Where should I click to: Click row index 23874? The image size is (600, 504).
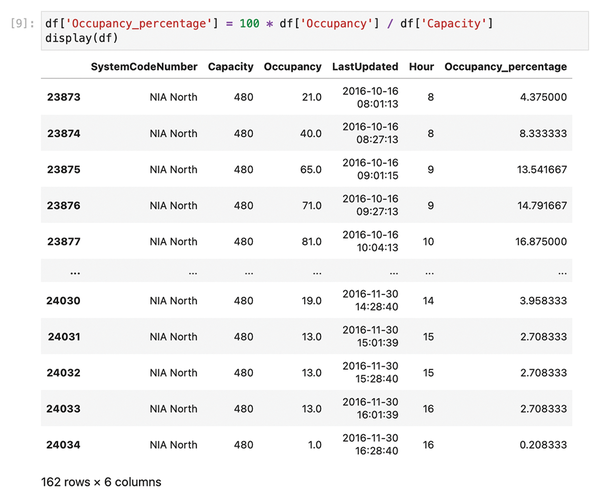64,134
